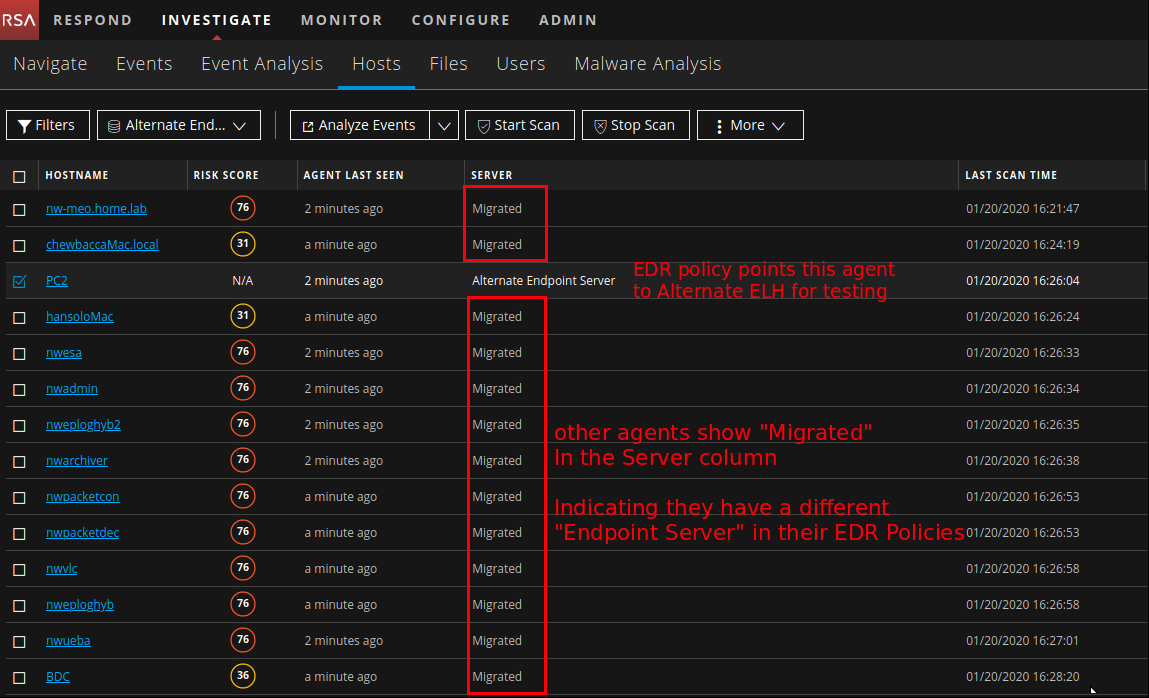Screen dimensions: 1149x698
Task: Uncheck the PC2 host checkbox
Action: tap(19, 281)
